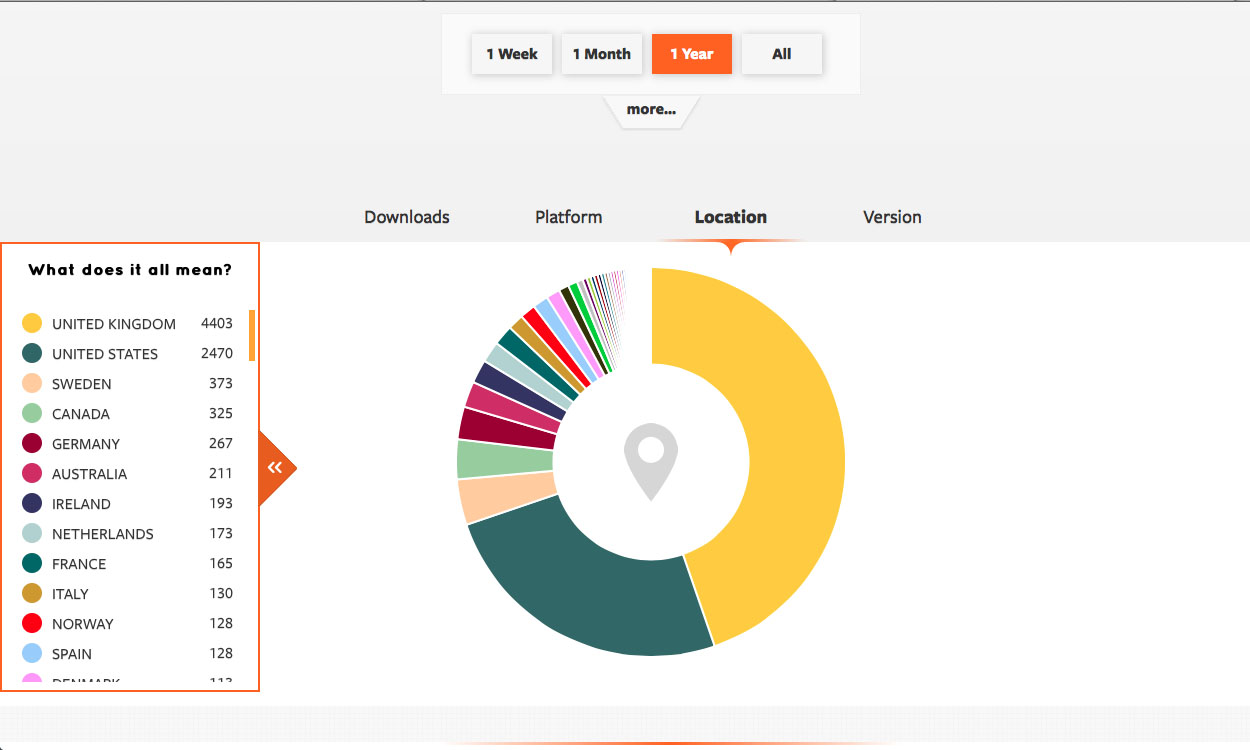1250x750 pixels.
Task: Click the dark teal United States legend dot
Action: click(32, 353)
